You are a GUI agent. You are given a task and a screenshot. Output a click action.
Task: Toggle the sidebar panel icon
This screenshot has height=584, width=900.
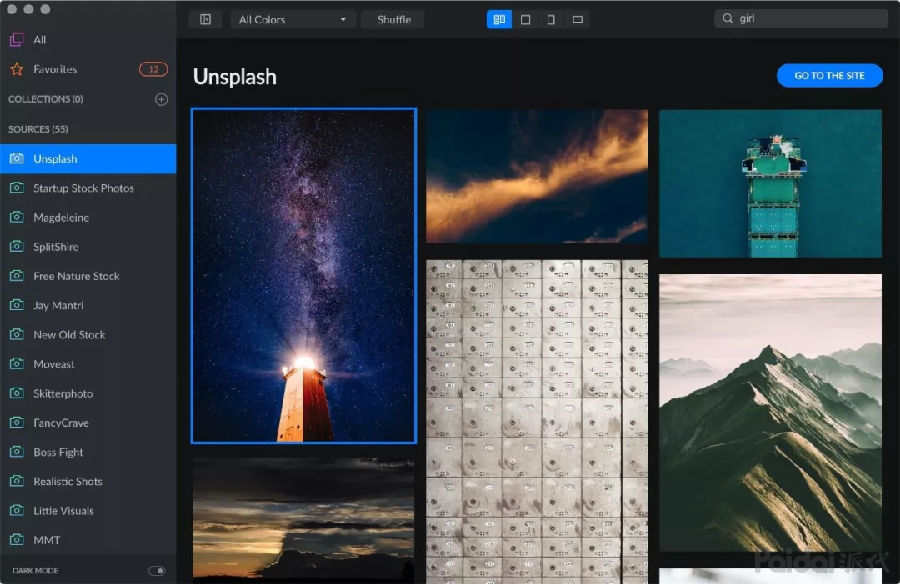click(x=205, y=19)
